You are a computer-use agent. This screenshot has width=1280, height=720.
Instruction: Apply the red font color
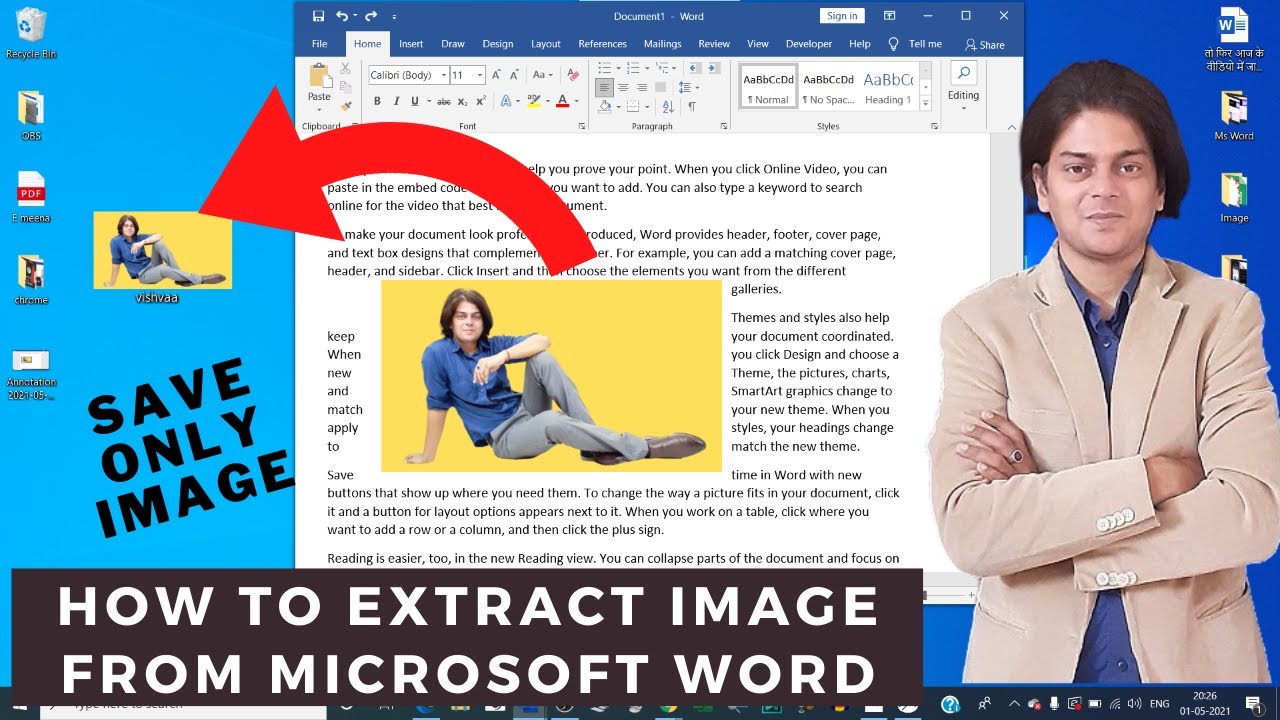tap(562, 101)
